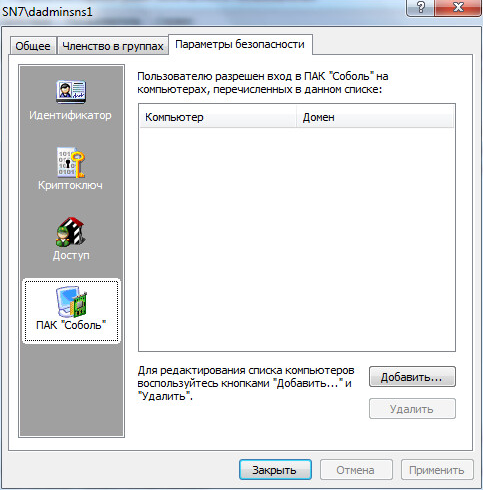Viewport: 483px width, 490px height.
Task: Switch to the Общее tab
Action: (33, 46)
